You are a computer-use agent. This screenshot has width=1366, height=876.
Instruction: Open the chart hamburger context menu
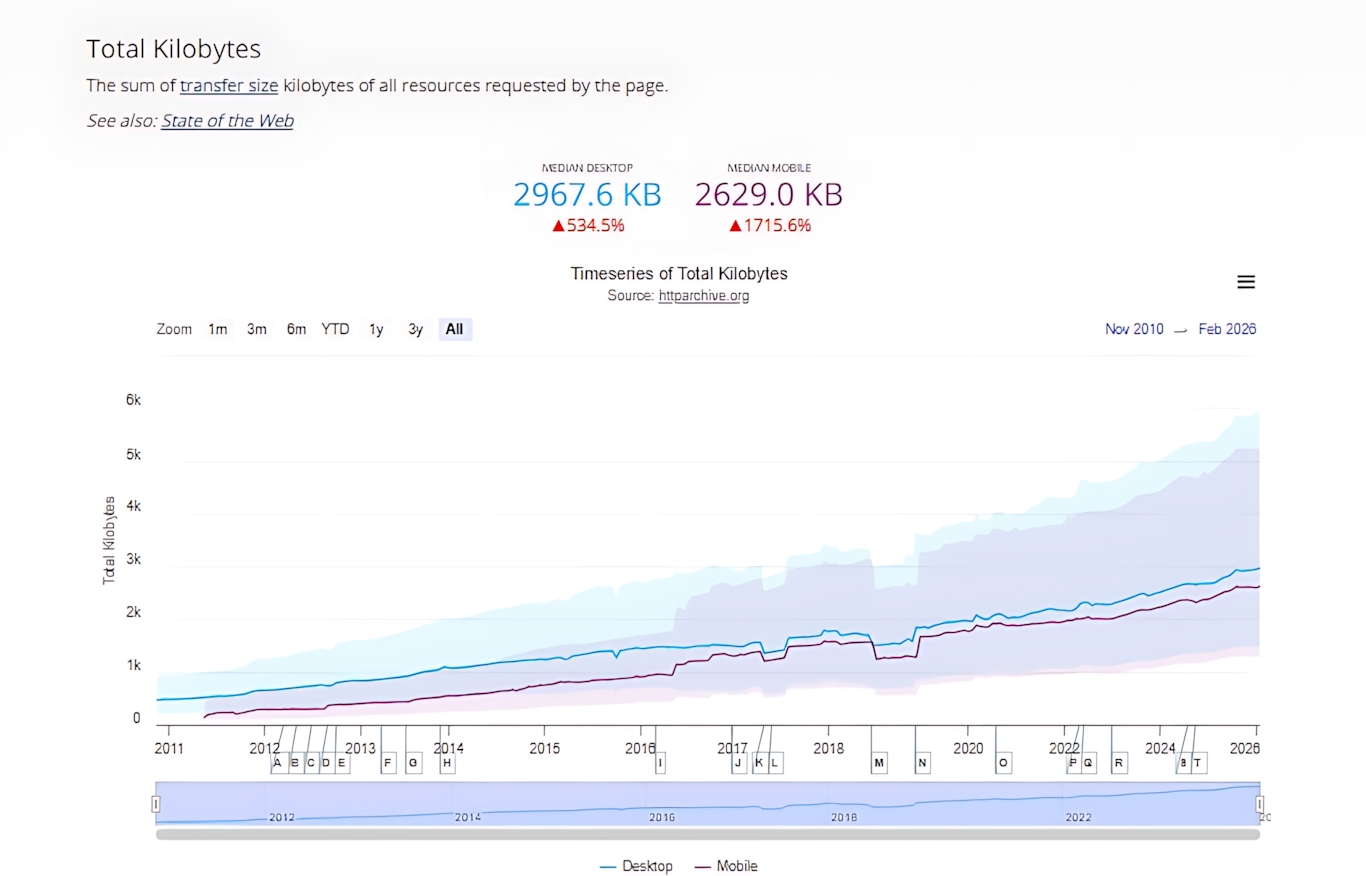pos(1246,282)
